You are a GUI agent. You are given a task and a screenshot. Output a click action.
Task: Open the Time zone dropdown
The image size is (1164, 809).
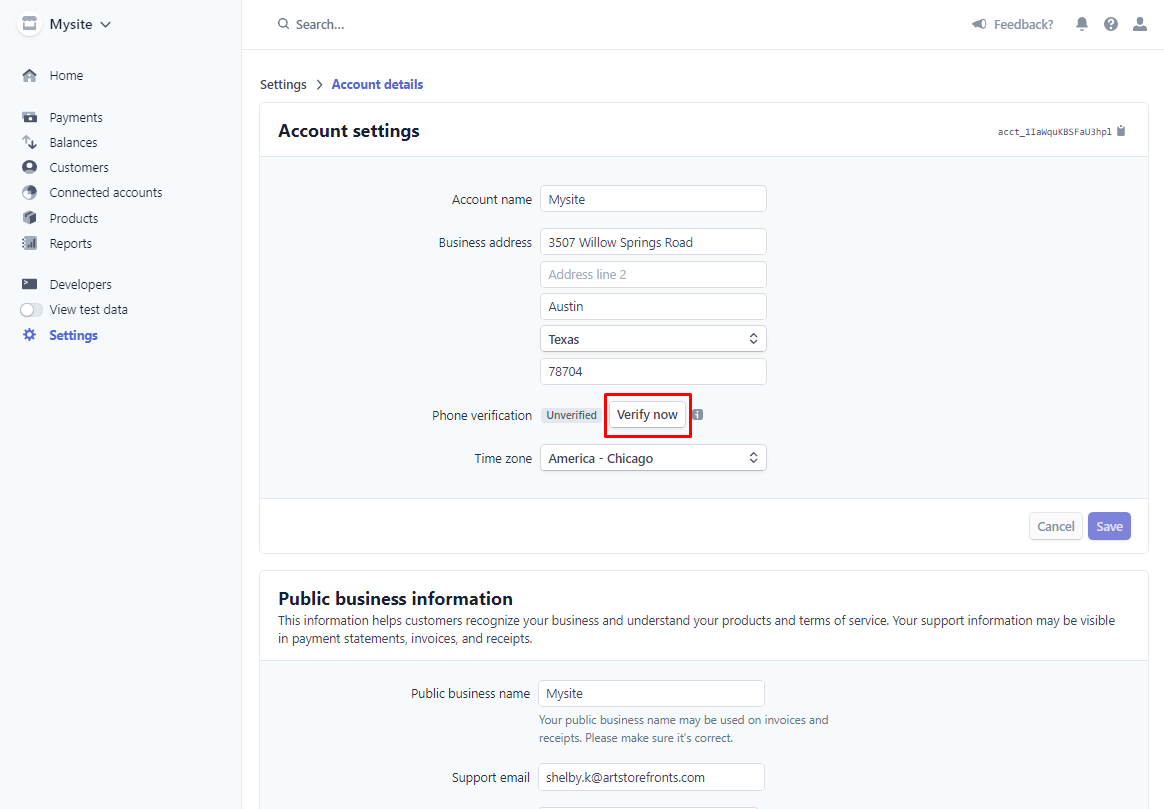[x=653, y=457]
